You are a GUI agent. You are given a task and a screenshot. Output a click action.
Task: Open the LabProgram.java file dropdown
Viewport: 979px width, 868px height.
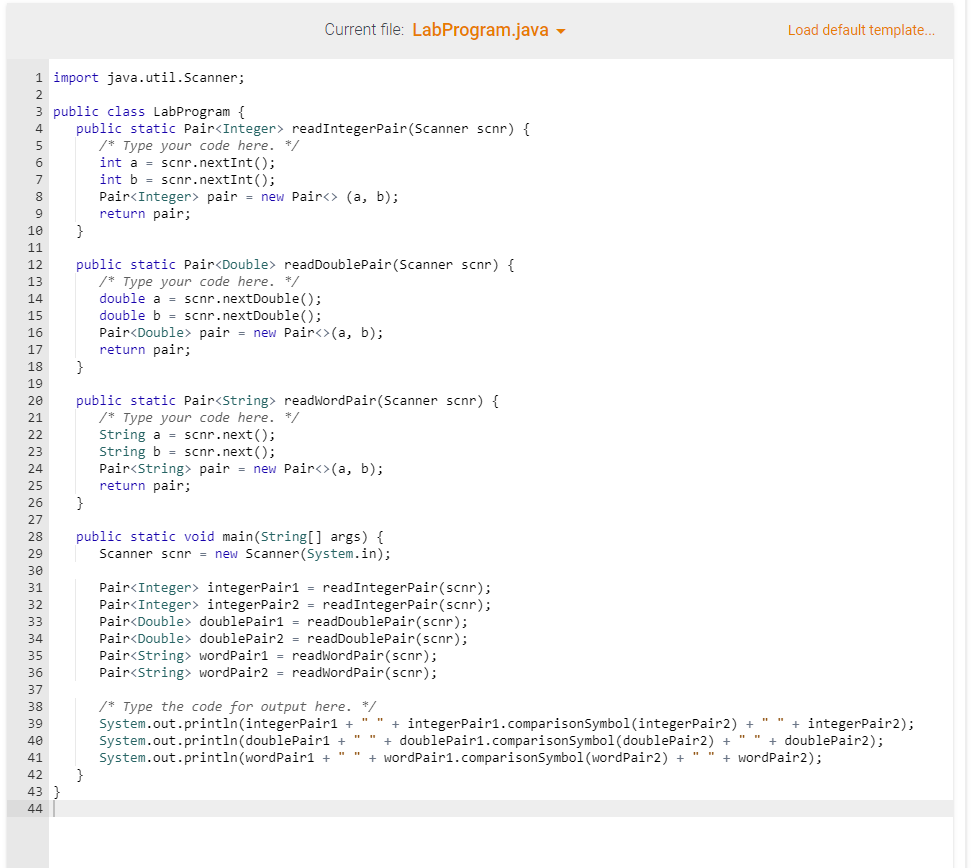(x=489, y=30)
